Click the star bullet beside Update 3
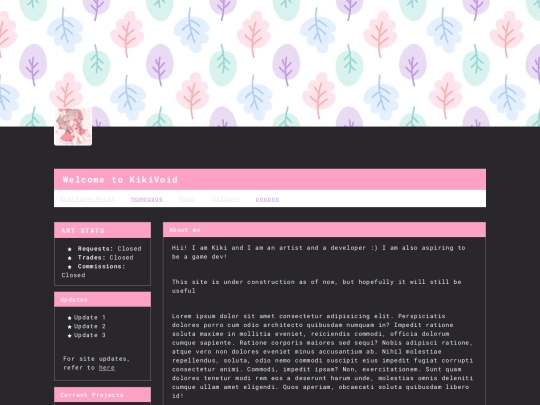The width and height of the screenshot is (540, 405). click(70, 335)
